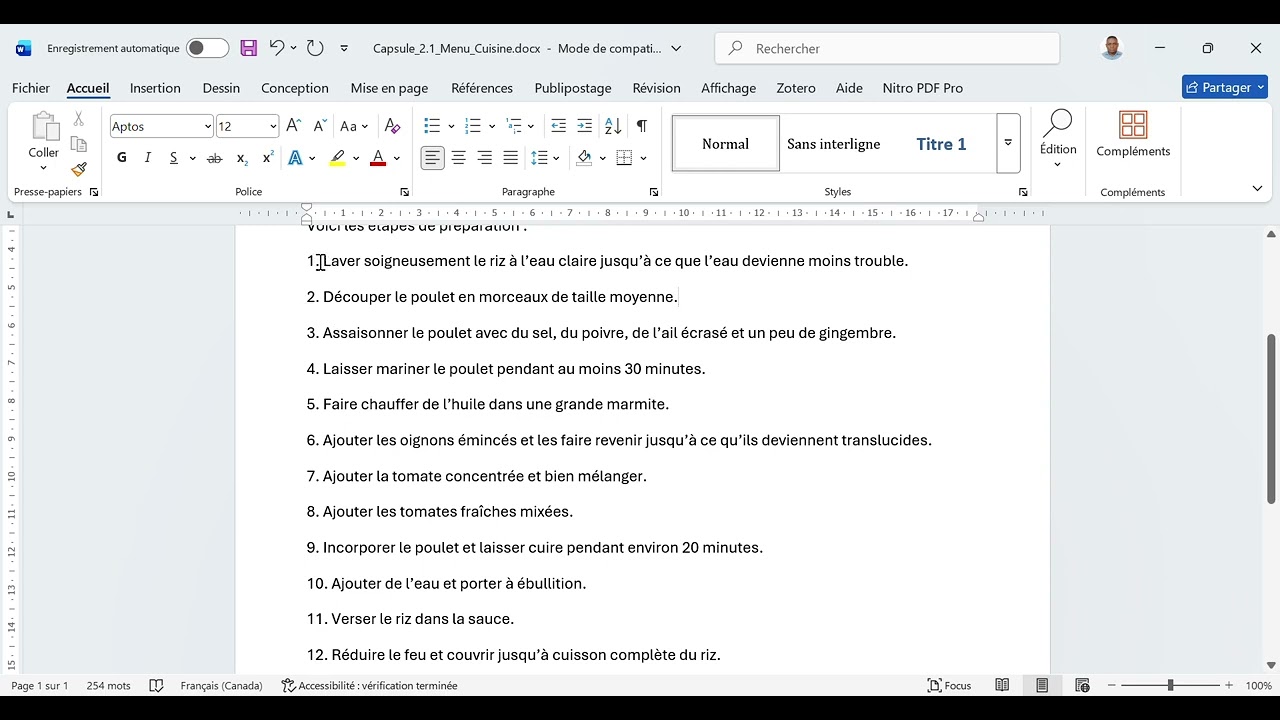The width and height of the screenshot is (1280, 720).
Task: Click the Redo arrow icon
Action: click(315, 48)
